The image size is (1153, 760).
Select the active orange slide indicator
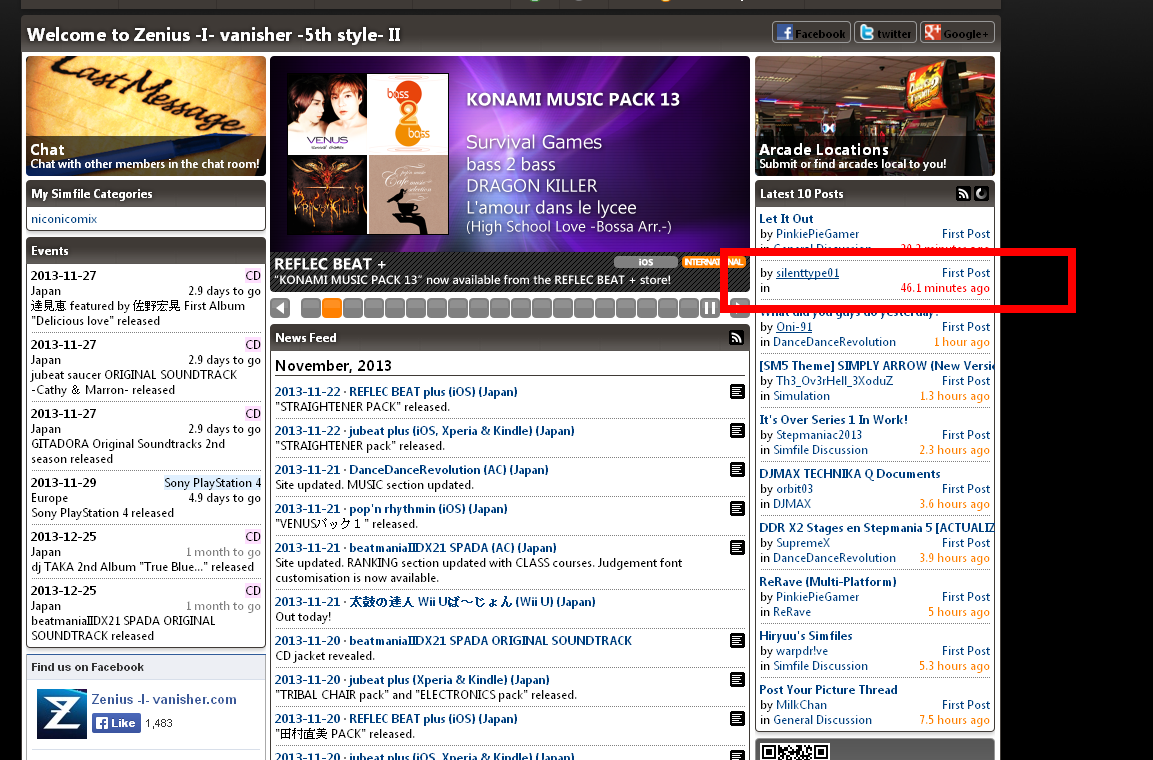coord(332,308)
